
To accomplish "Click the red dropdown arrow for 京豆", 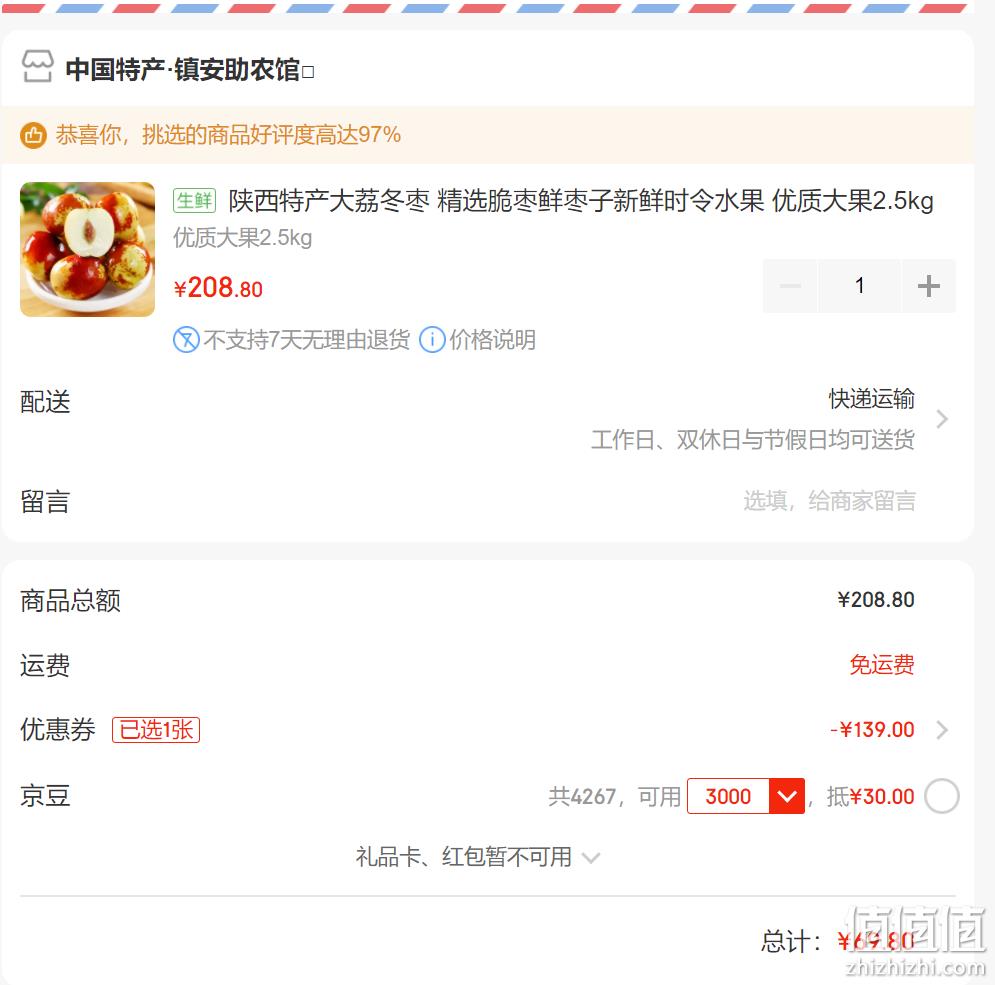I will tap(787, 796).
